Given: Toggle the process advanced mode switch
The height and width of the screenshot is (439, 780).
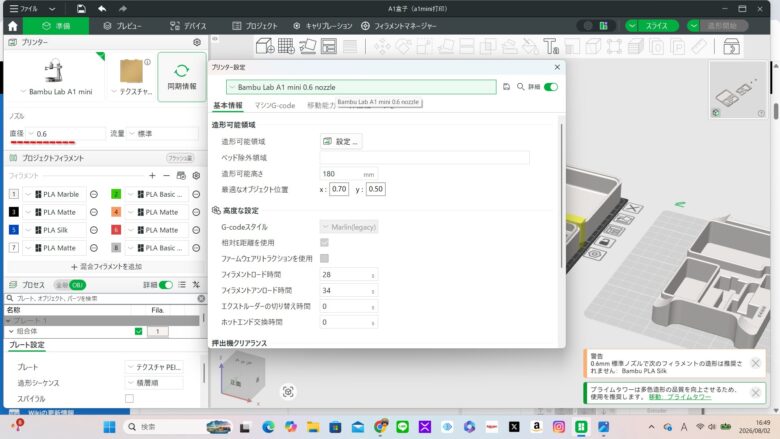Looking at the screenshot, I should [x=166, y=285].
